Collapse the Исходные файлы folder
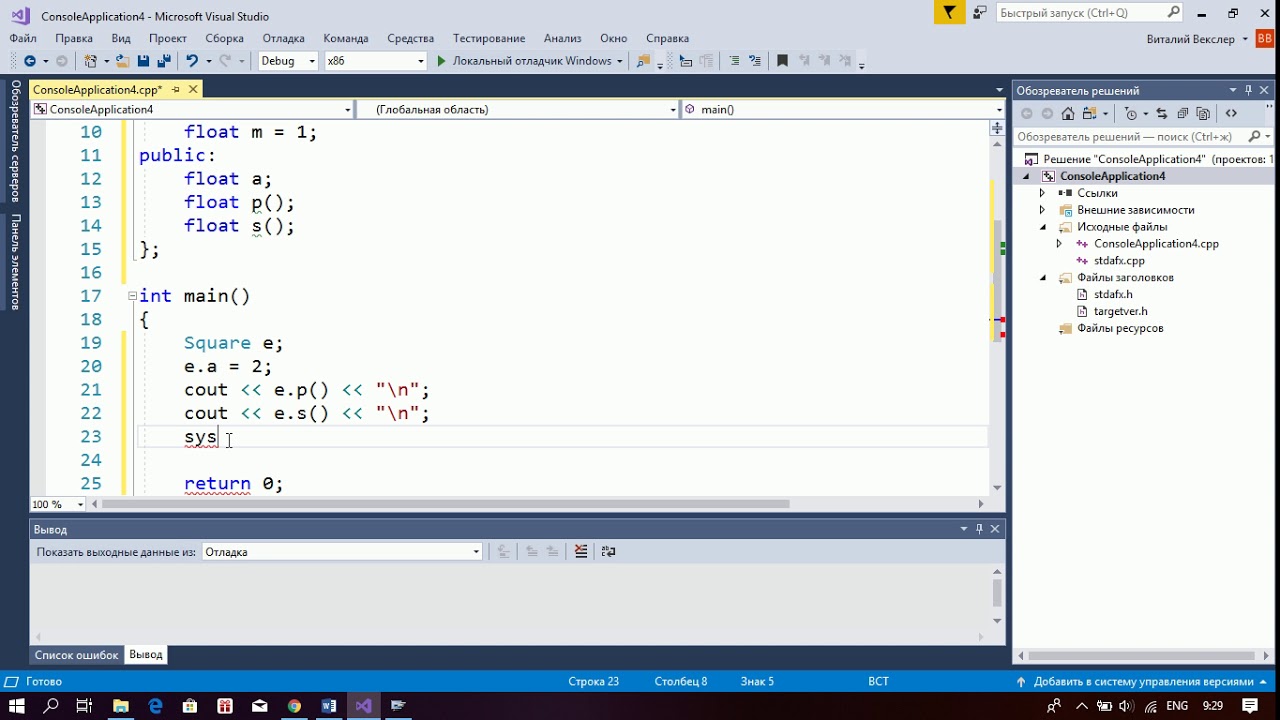Image resolution: width=1280 pixels, height=720 pixels. 1042,227
